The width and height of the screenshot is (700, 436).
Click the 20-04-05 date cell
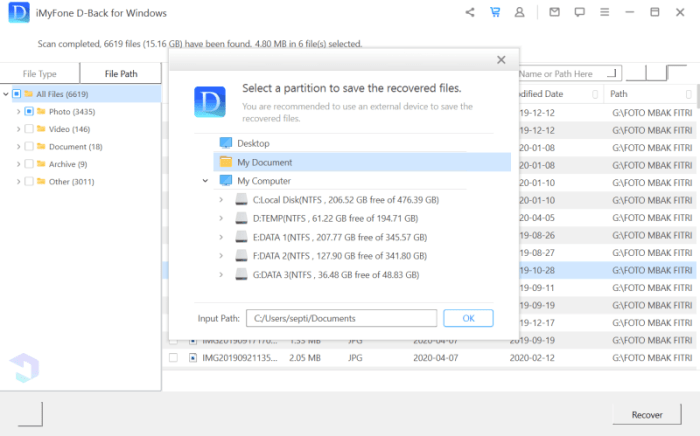coord(537,218)
